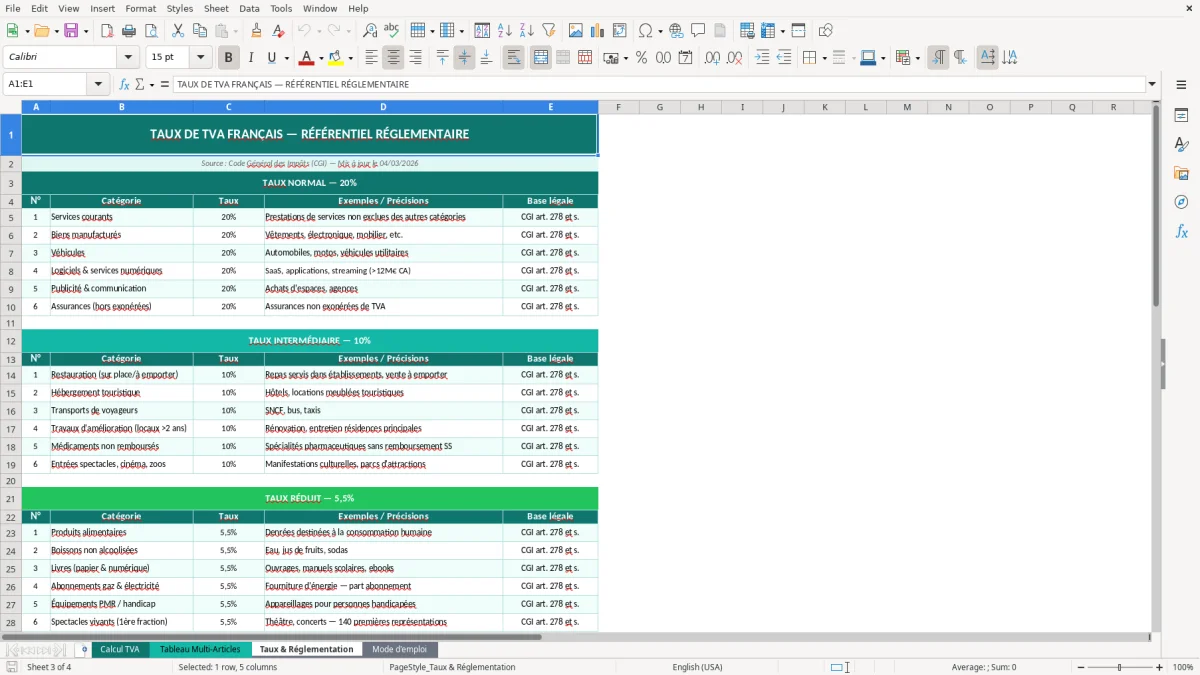Screen dimensions: 1200x675
Task: Toggle Center Vertically alignment
Action: tap(464, 58)
